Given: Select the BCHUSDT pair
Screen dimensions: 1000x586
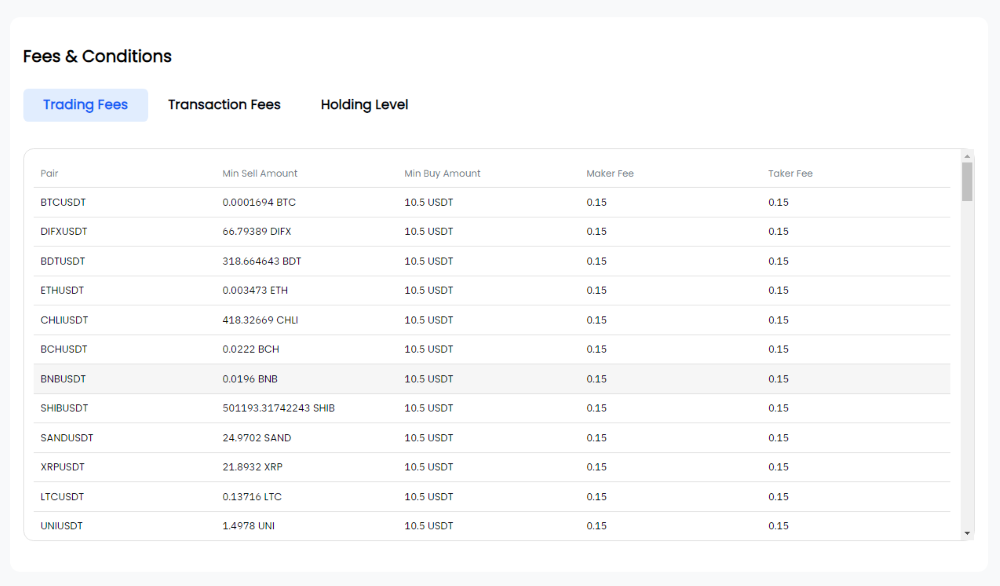Looking at the screenshot, I should click(64, 349).
